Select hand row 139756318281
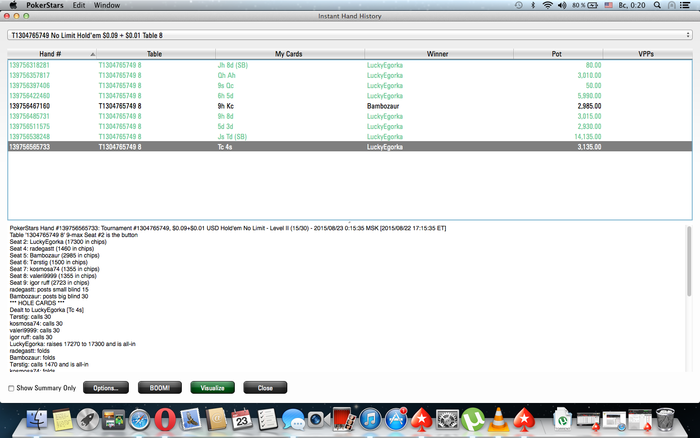 (x=350, y=65)
